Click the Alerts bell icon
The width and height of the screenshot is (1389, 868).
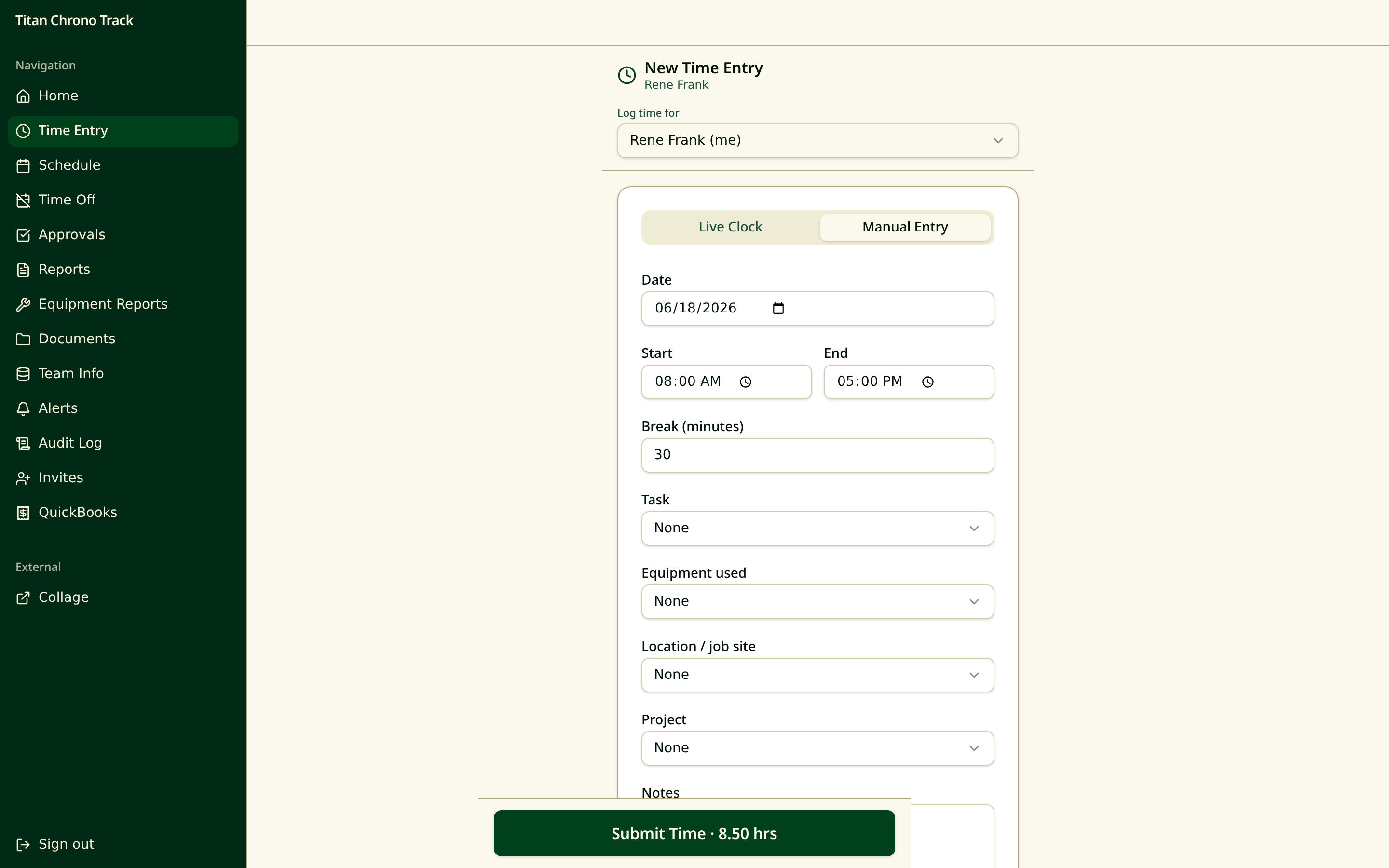23,409
